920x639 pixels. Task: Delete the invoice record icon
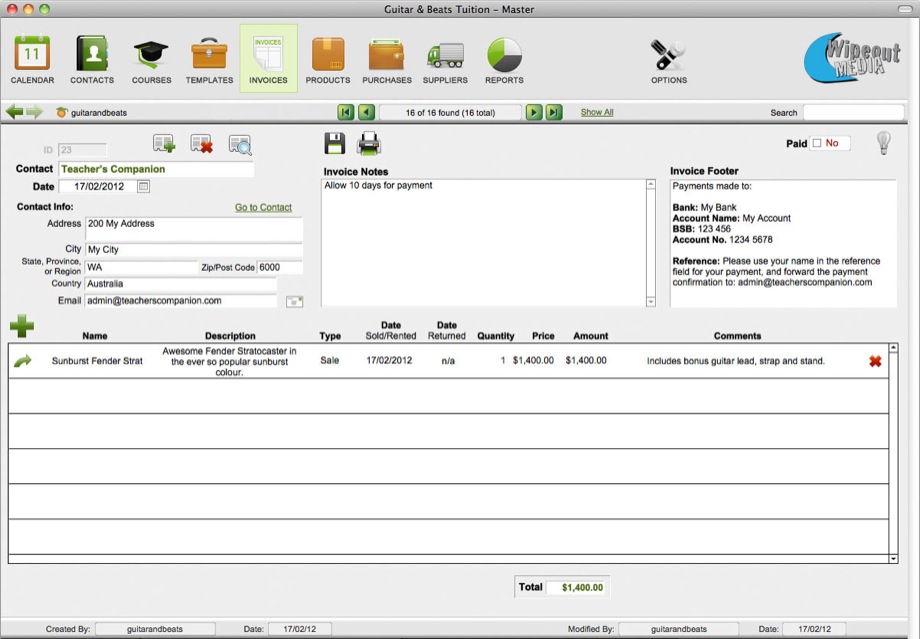coord(202,145)
